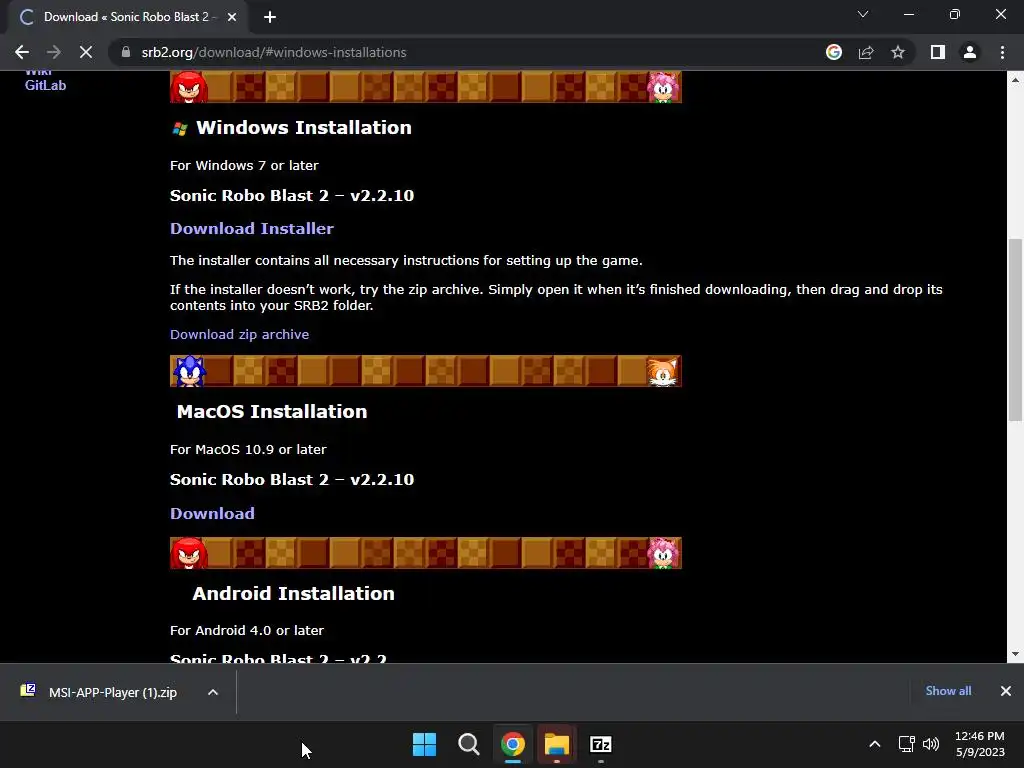Click the Windows Installation heading

tap(304, 128)
